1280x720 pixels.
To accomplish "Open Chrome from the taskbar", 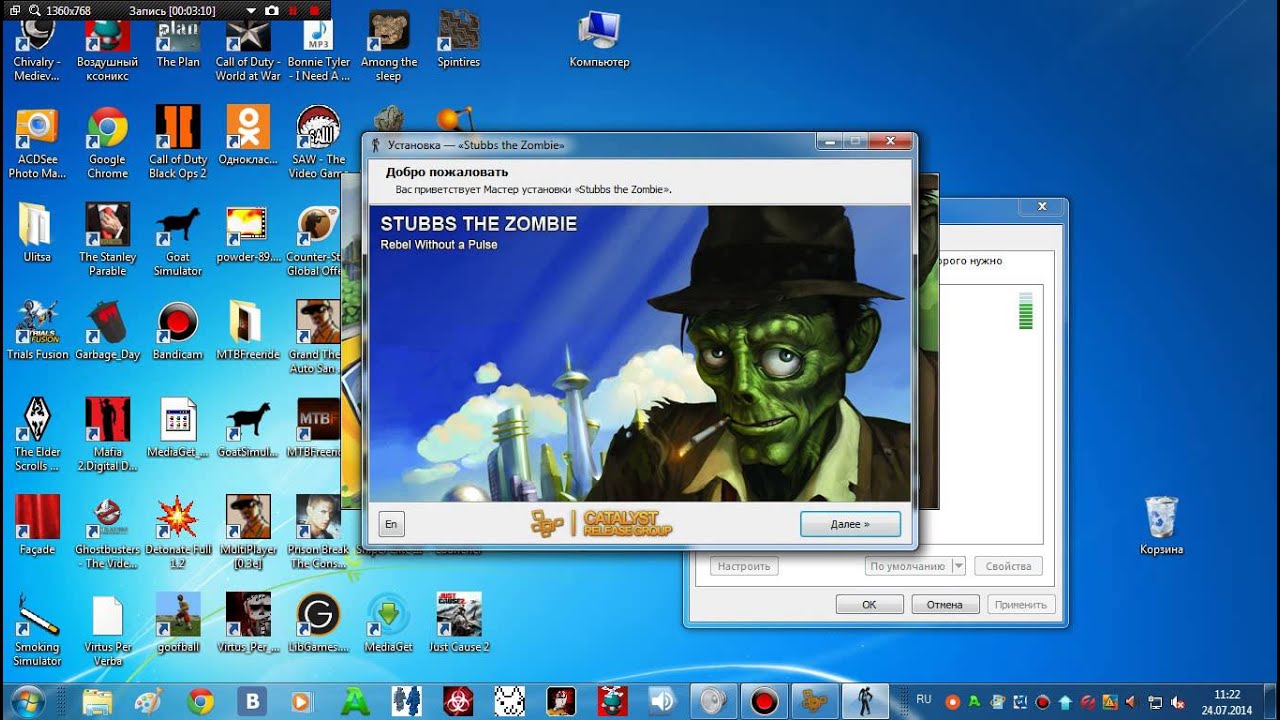I will click(200, 701).
